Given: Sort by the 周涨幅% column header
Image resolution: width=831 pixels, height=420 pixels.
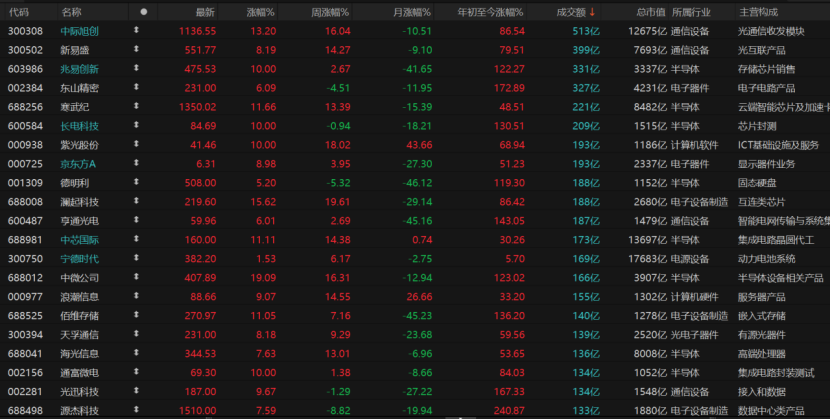Looking at the screenshot, I should [x=330, y=12].
